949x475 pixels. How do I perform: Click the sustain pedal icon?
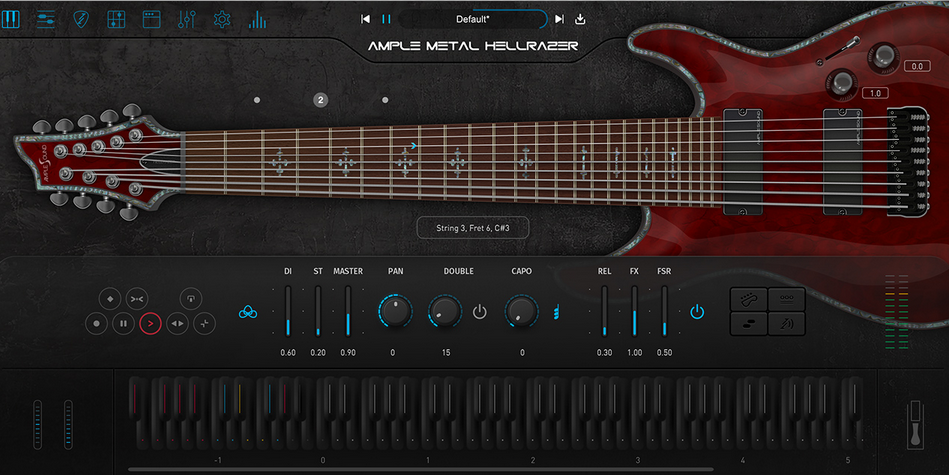point(915,425)
